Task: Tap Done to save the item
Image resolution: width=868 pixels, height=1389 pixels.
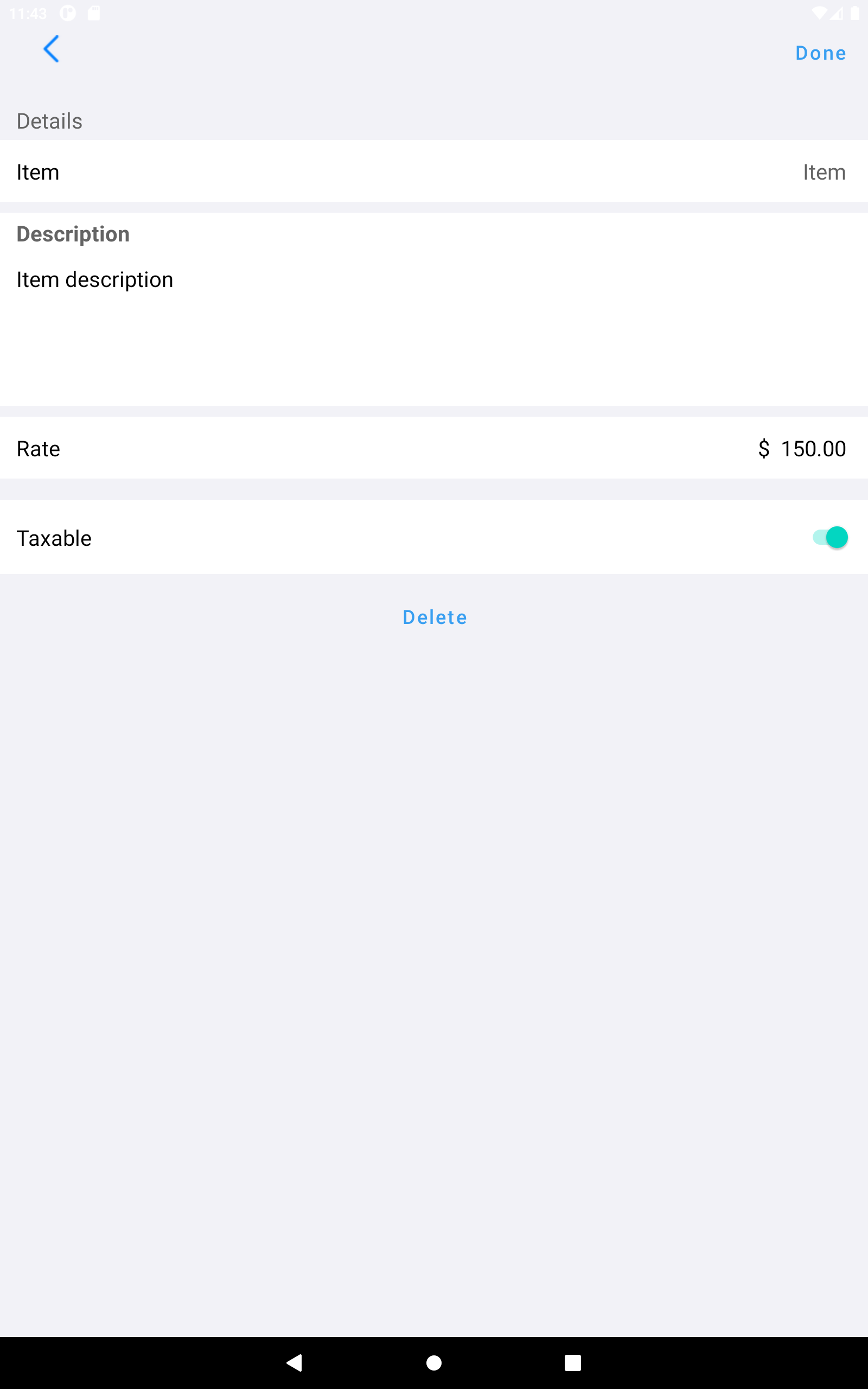Action: click(820, 53)
